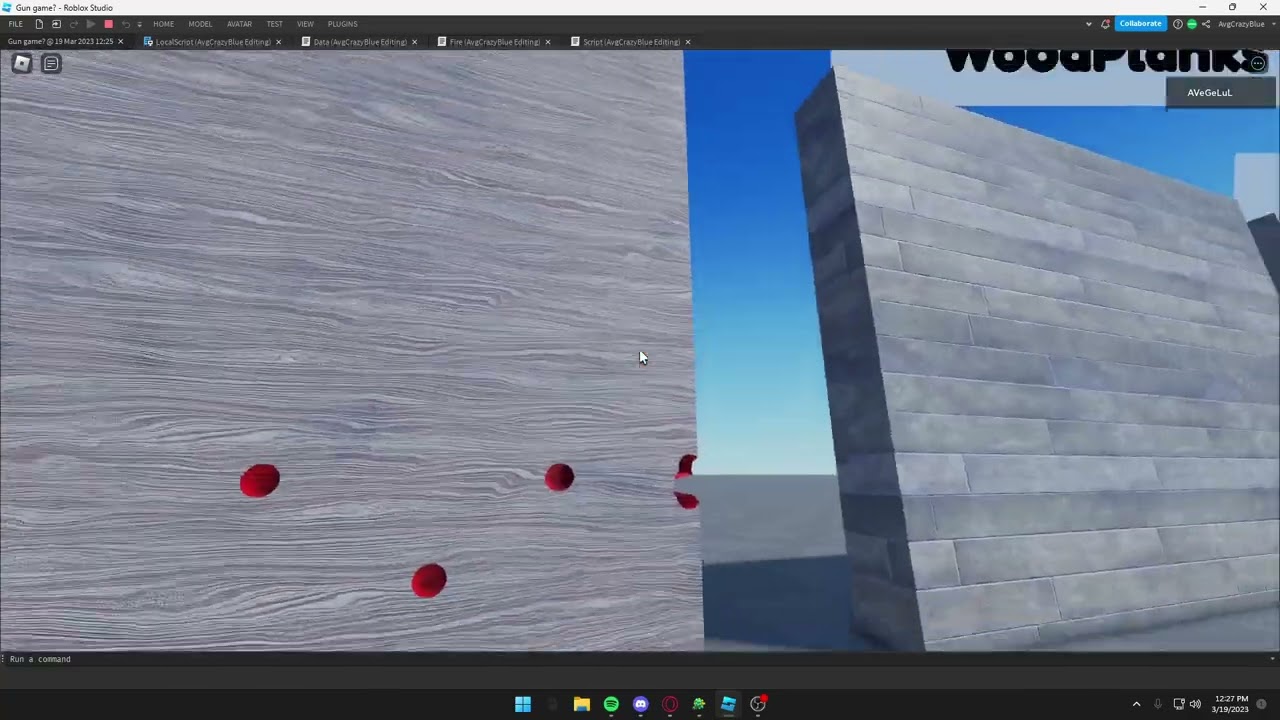The image size is (1280, 720).
Task: Expand the command bar history dropdown arrow
Action: click(1272, 659)
